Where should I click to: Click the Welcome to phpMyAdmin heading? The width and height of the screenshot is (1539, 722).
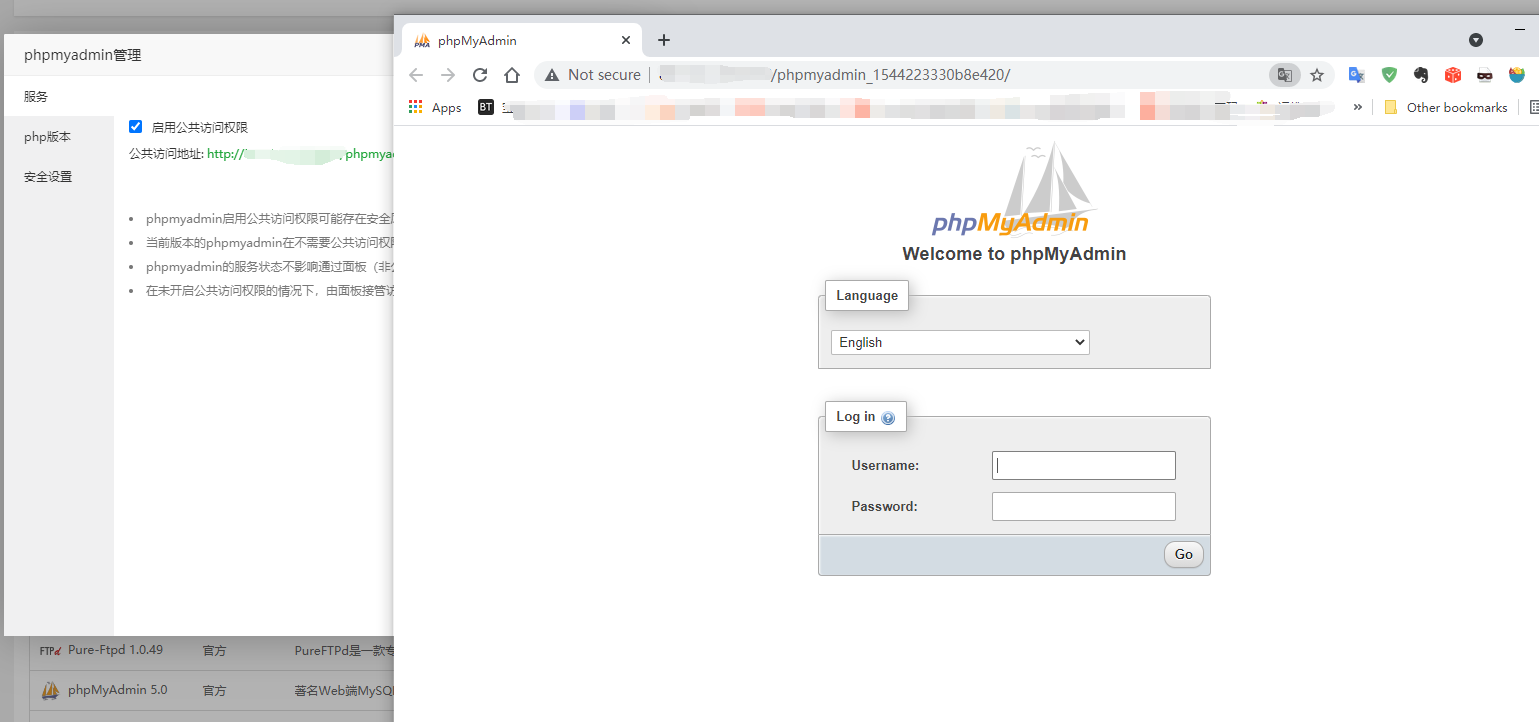click(x=1014, y=254)
